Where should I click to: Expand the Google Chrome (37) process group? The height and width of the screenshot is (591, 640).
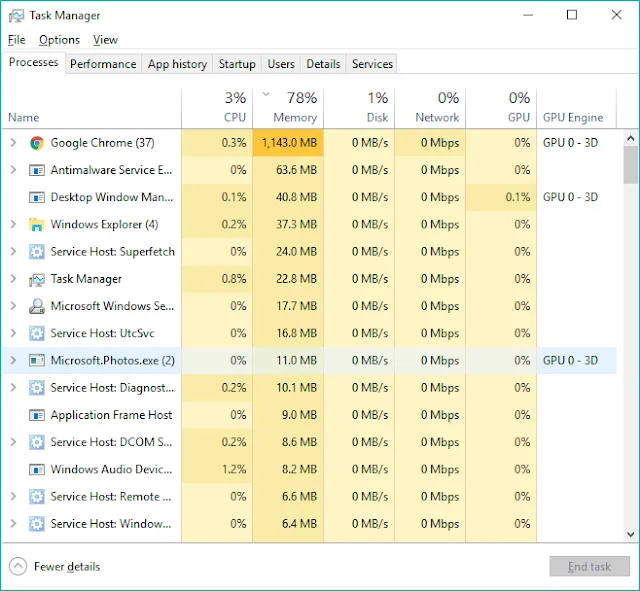pyautogui.click(x=13, y=142)
